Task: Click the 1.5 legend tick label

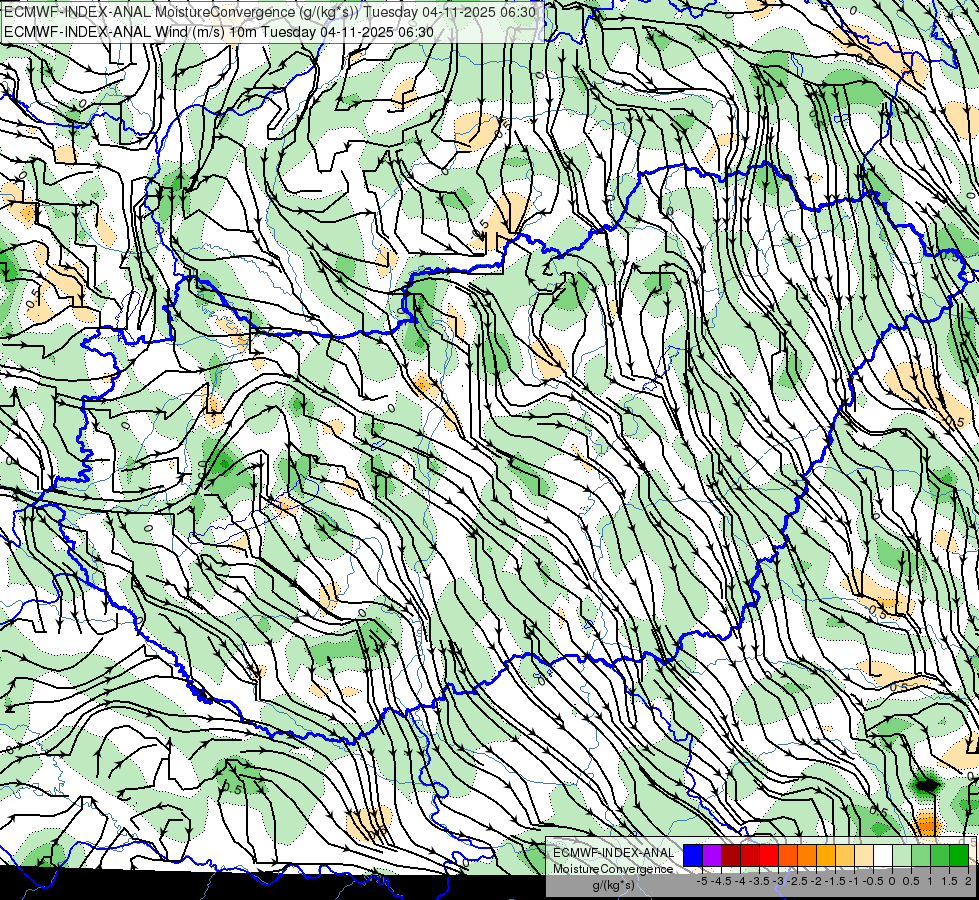Action: 950,881
